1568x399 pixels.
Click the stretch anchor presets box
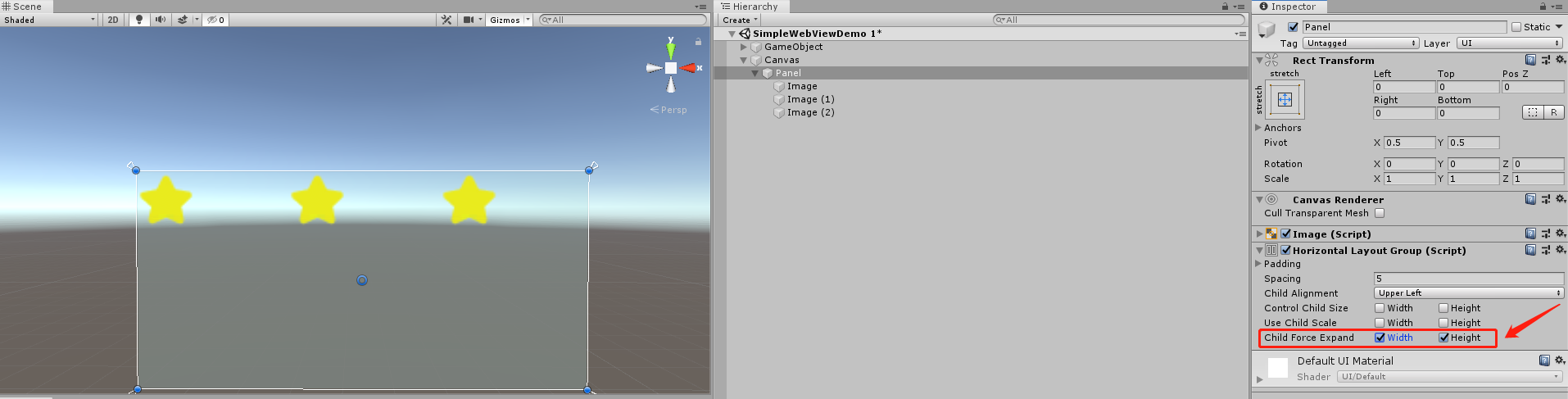pos(1285,99)
